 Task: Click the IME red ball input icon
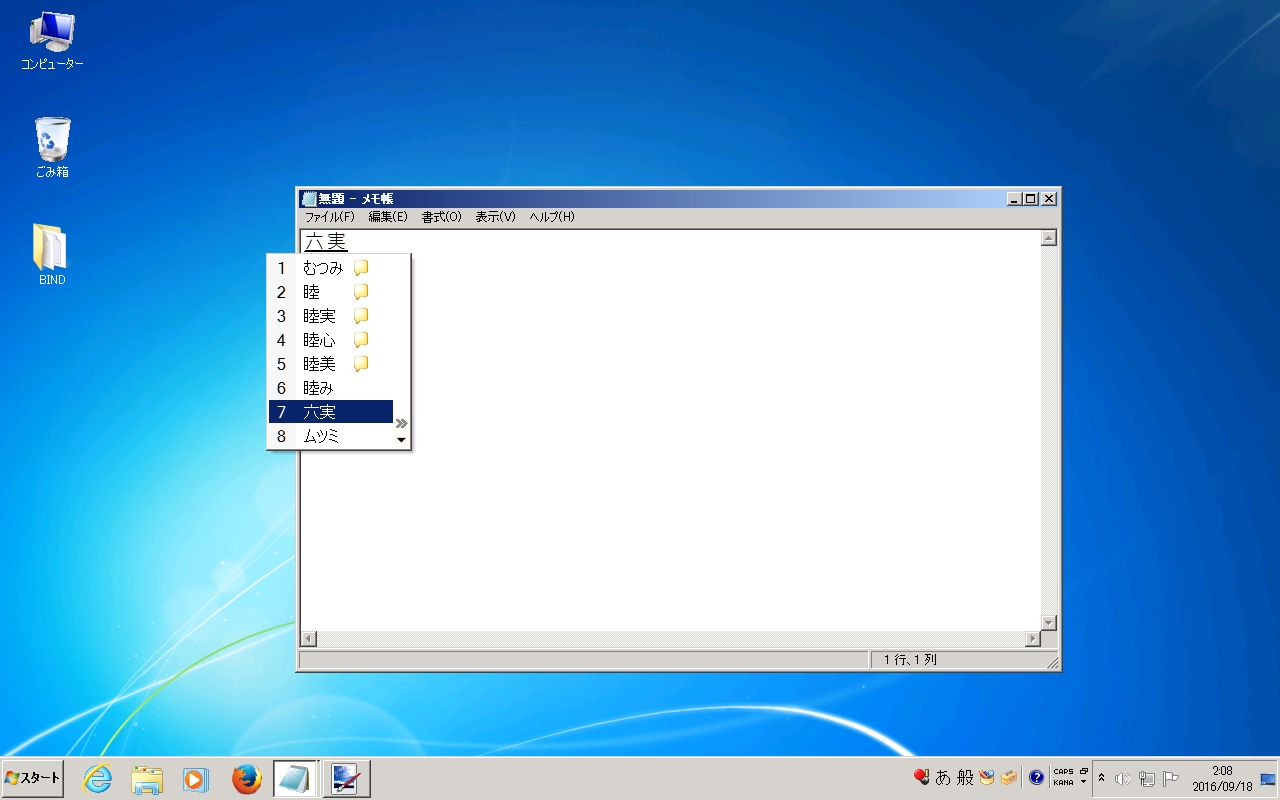tap(921, 777)
